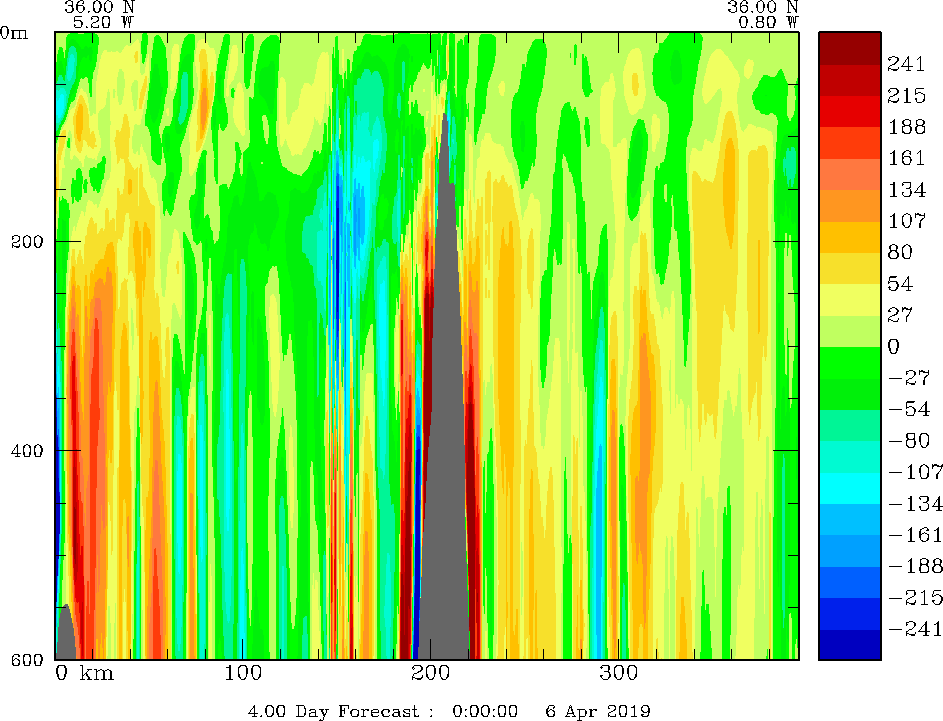Click the '200' distance axis label below plot
The image size is (943, 721).
[x=431, y=673]
